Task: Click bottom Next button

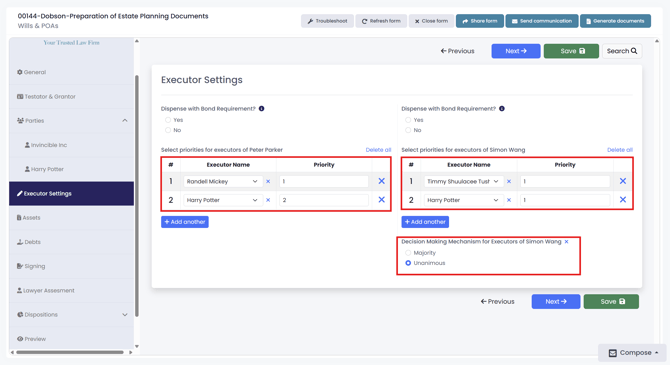Action: [x=556, y=302]
